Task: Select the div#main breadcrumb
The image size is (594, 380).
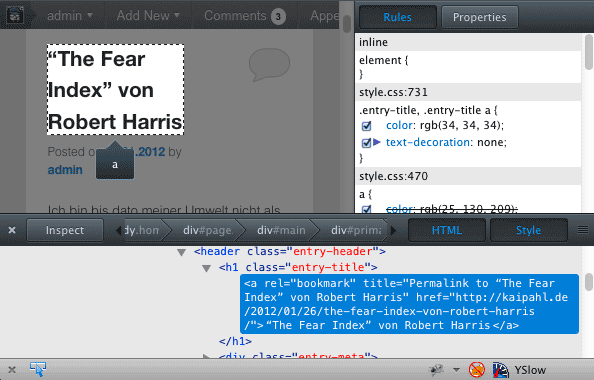Action: [281, 230]
